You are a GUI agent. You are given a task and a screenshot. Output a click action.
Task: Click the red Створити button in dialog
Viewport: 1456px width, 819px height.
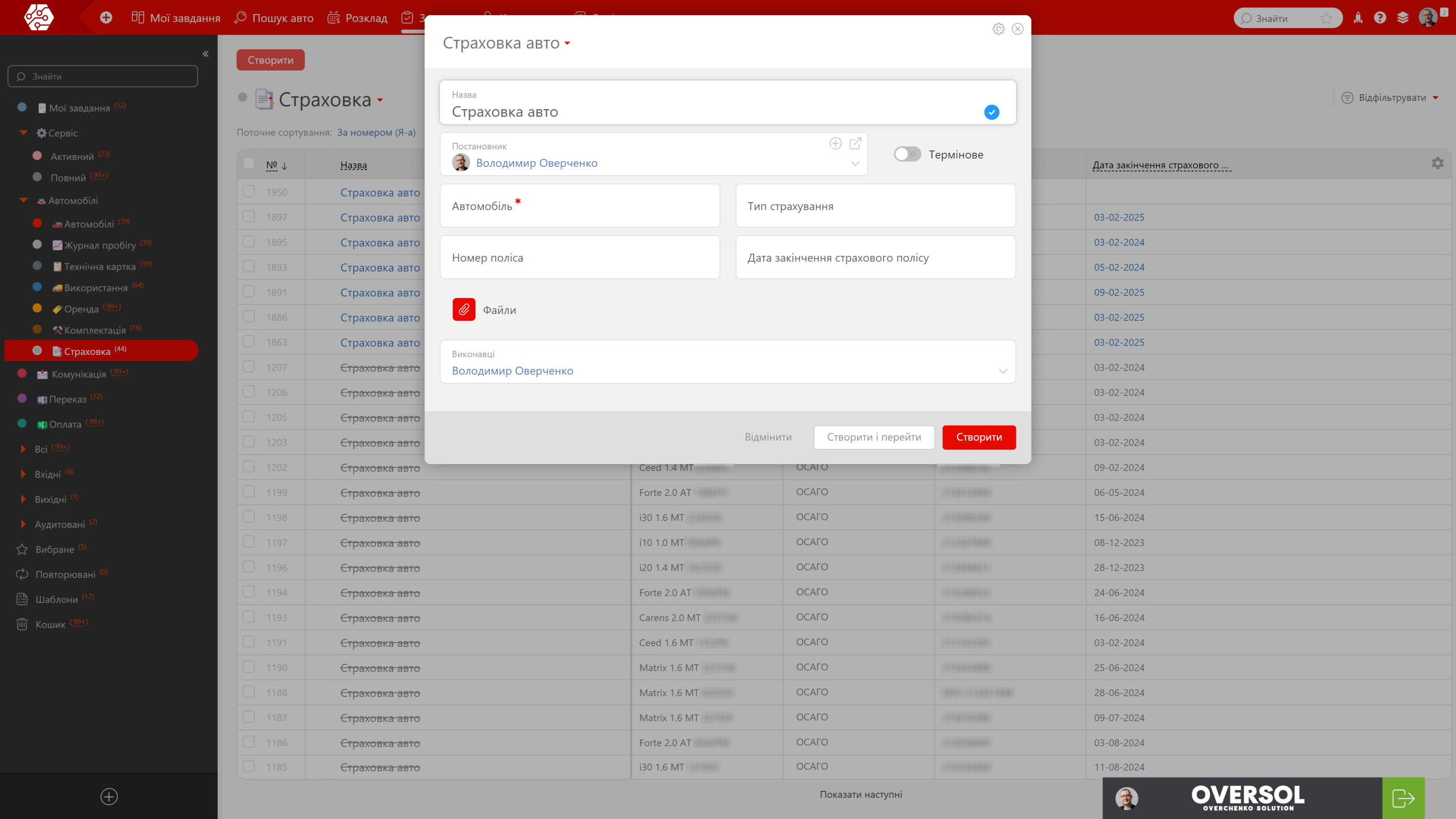coord(979,437)
